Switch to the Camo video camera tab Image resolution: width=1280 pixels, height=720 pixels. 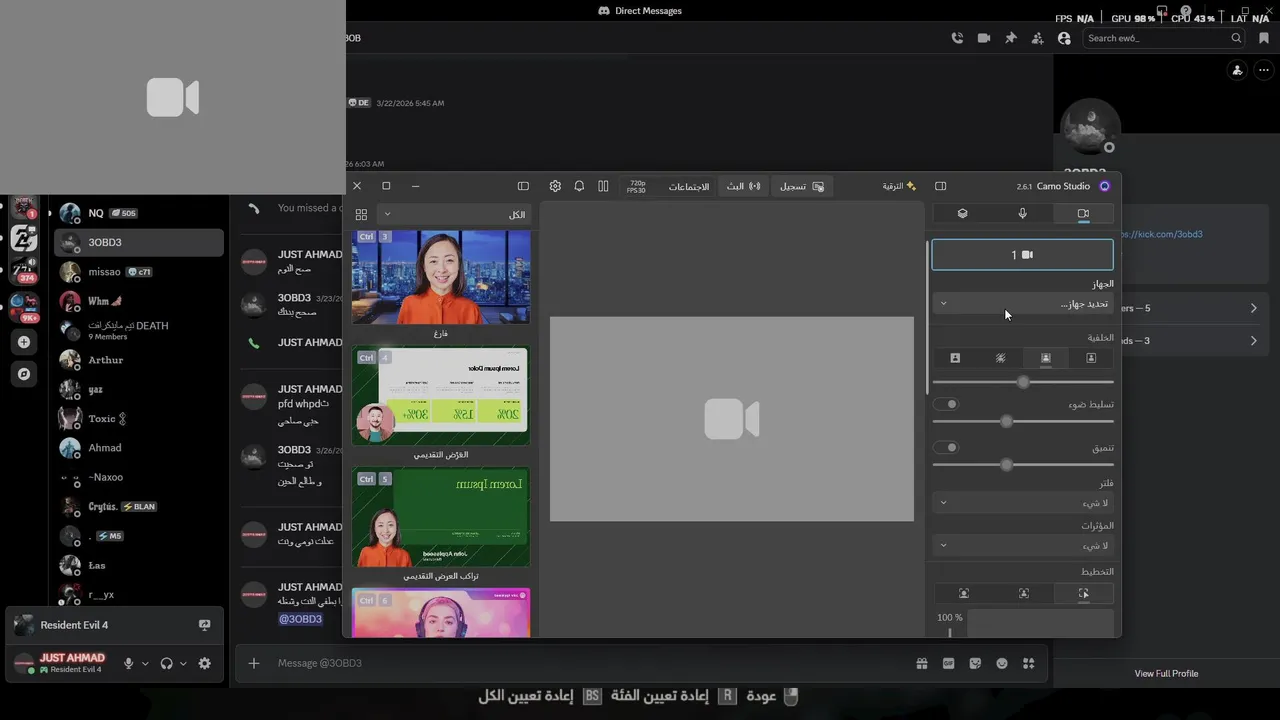[x=1083, y=213]
